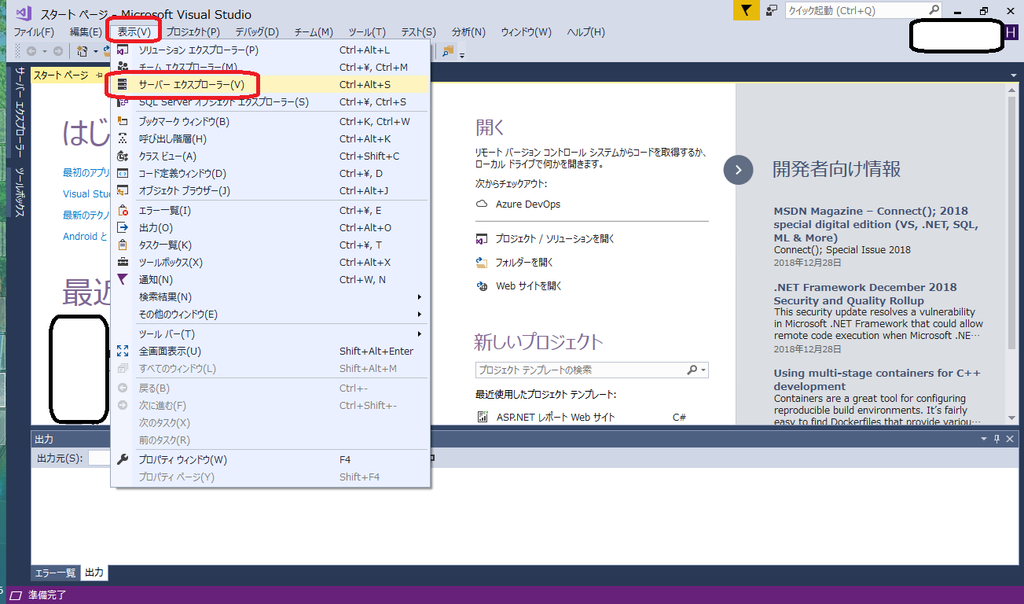Screen dimensions: 1024x604
Task: Click the Output (出力) menu icon
Action: tap(122, 227)
